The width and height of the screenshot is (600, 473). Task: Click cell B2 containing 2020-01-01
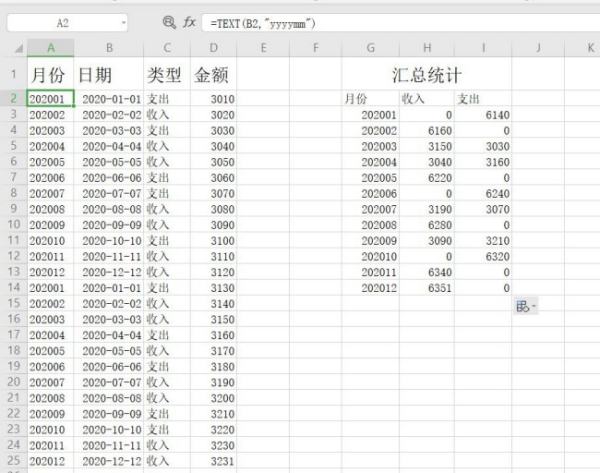coord(109,99)
